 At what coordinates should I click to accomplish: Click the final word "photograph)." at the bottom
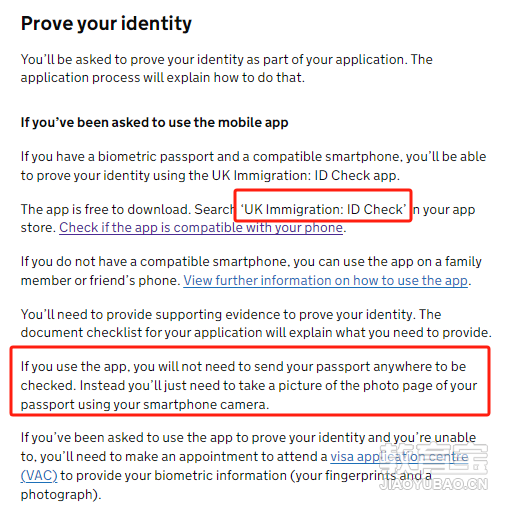tap(61, 495)
